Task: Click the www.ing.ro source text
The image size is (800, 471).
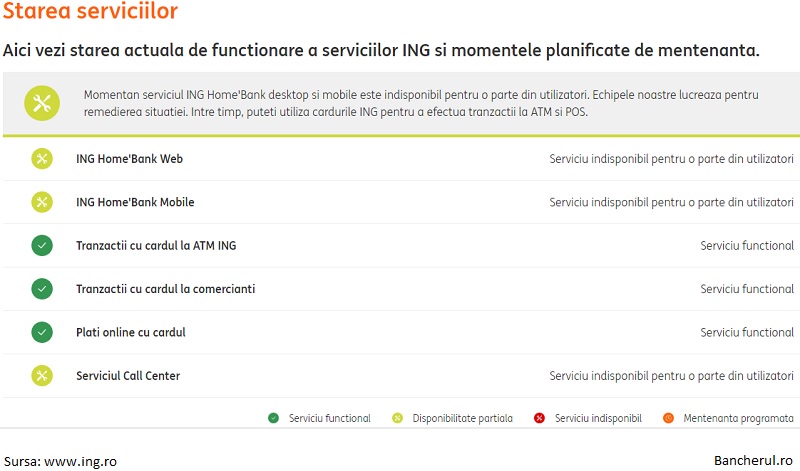Action: (x=81, y=461)
